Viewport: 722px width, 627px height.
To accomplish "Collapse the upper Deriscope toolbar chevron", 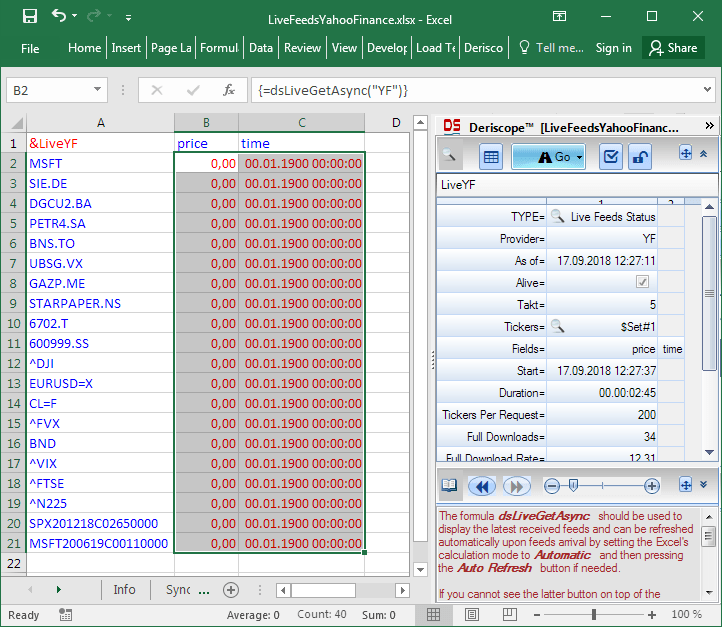I will 704,153.
